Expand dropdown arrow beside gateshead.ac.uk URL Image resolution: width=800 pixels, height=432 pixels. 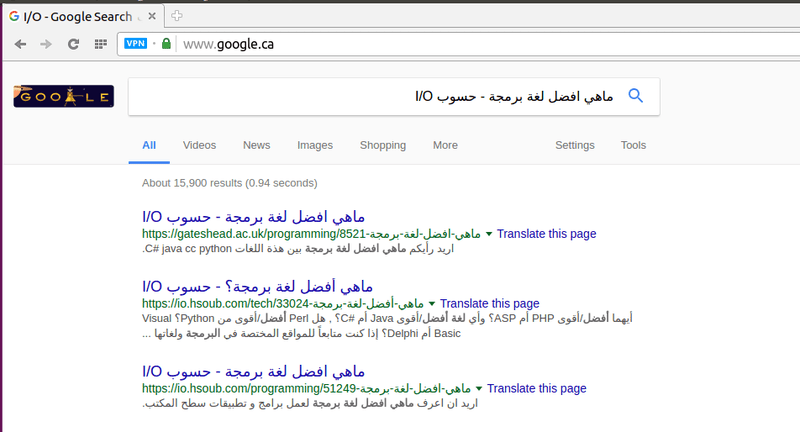coord(488,234)
